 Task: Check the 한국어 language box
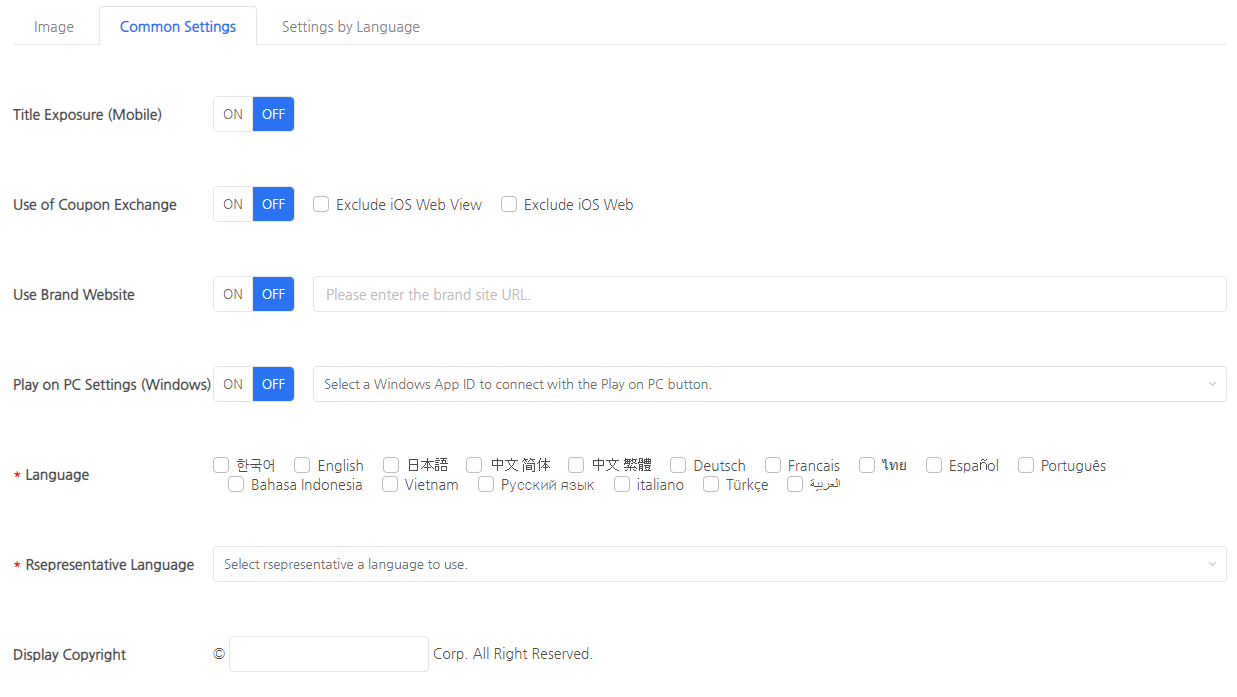point(221,465)
